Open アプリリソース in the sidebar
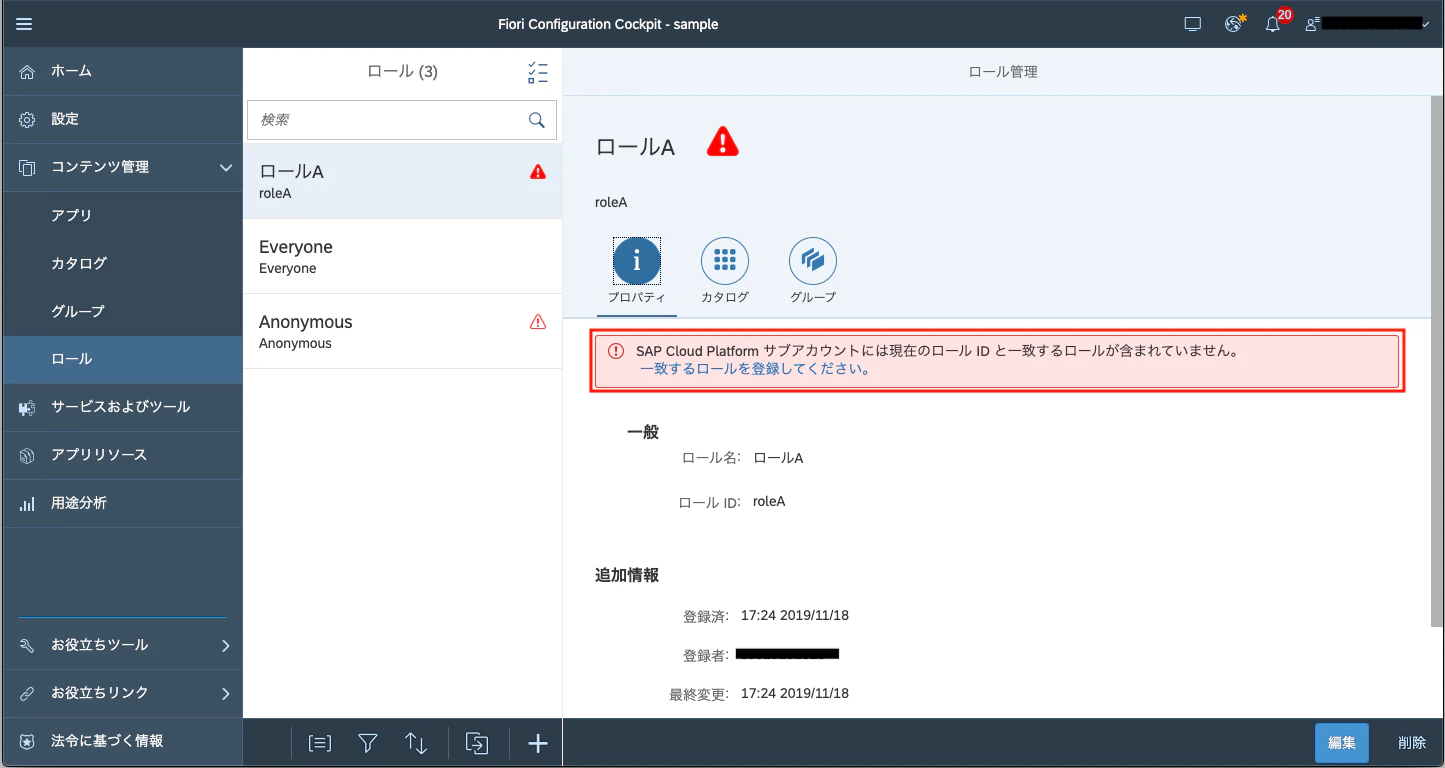The width and height of the screenshot is (1445, 768). (122, 456)
